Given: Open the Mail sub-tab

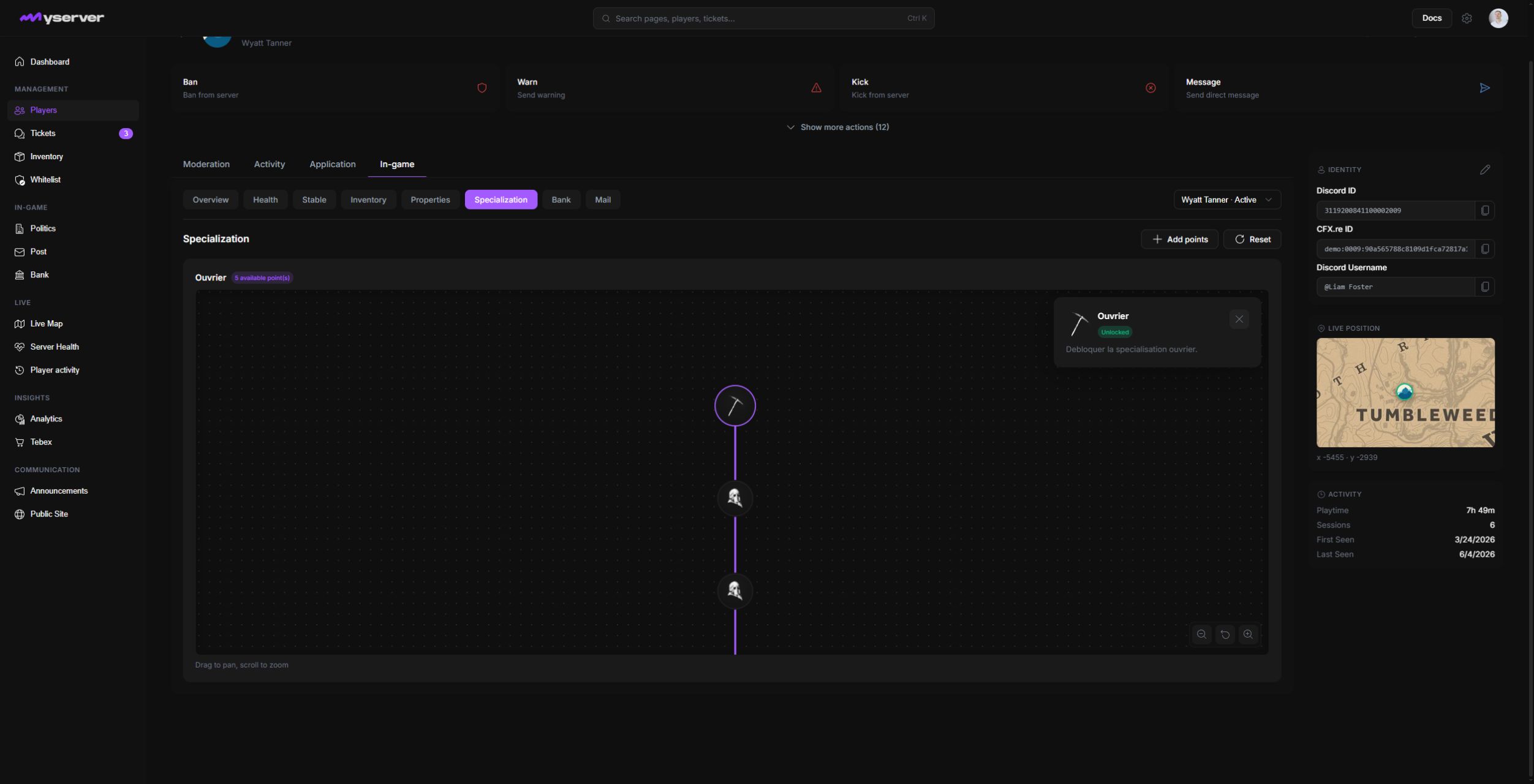Looking at the screenshot, I should click(x=603, y=200).
